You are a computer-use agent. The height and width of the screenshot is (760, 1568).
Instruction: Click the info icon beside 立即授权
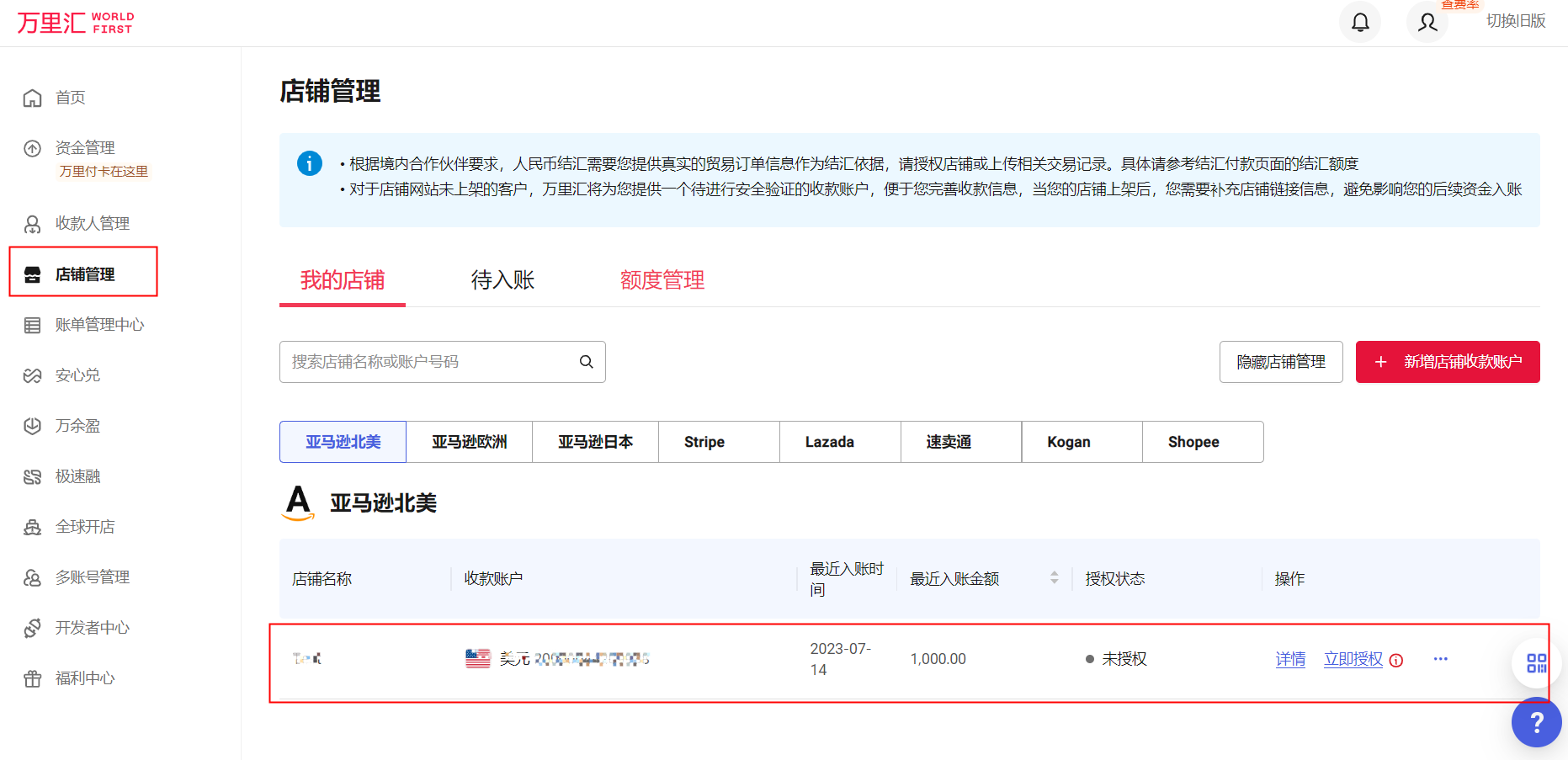tap(1397, 660)
